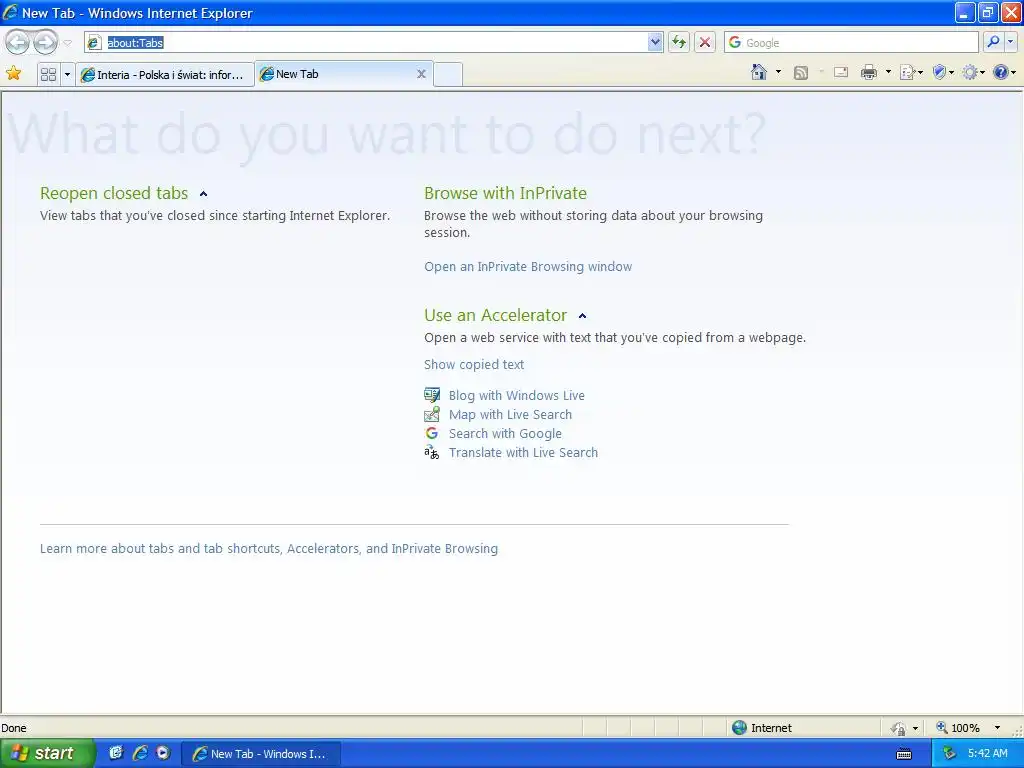Open the security status dropdown arrow
This screenshot has height=768, width=1024.
pos(915,728)
